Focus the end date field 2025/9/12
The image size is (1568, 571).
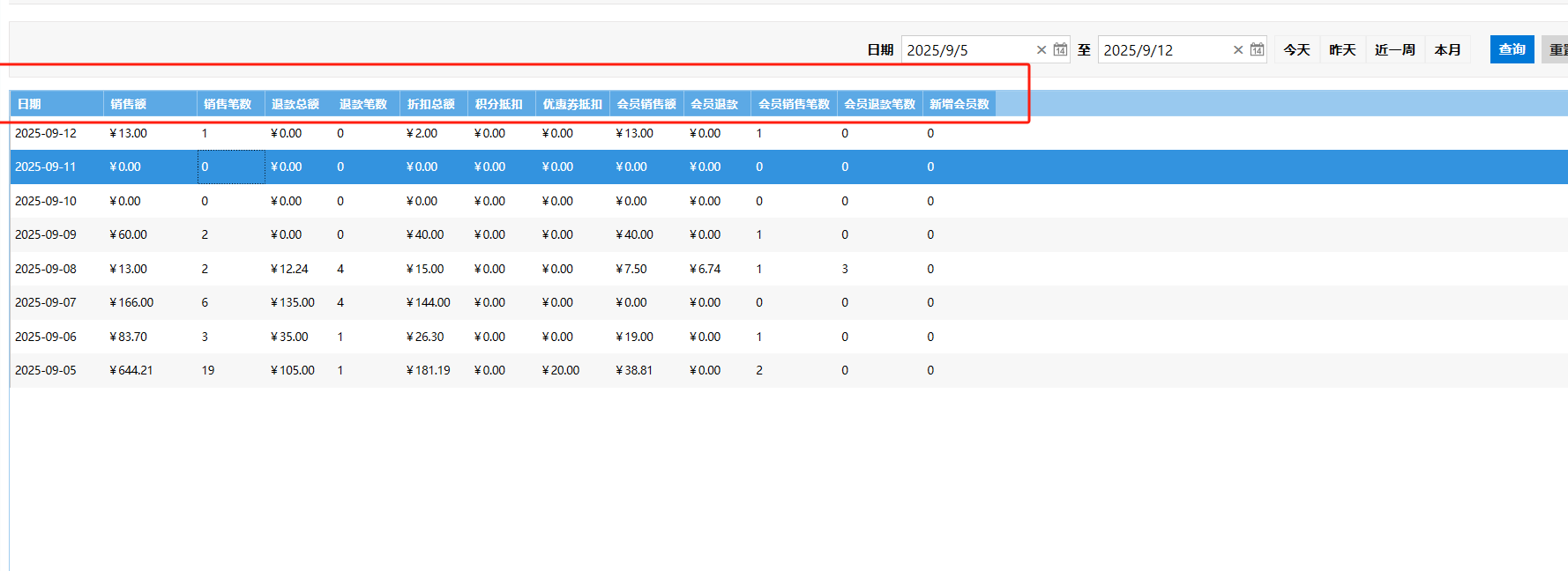click(1162, 50)
